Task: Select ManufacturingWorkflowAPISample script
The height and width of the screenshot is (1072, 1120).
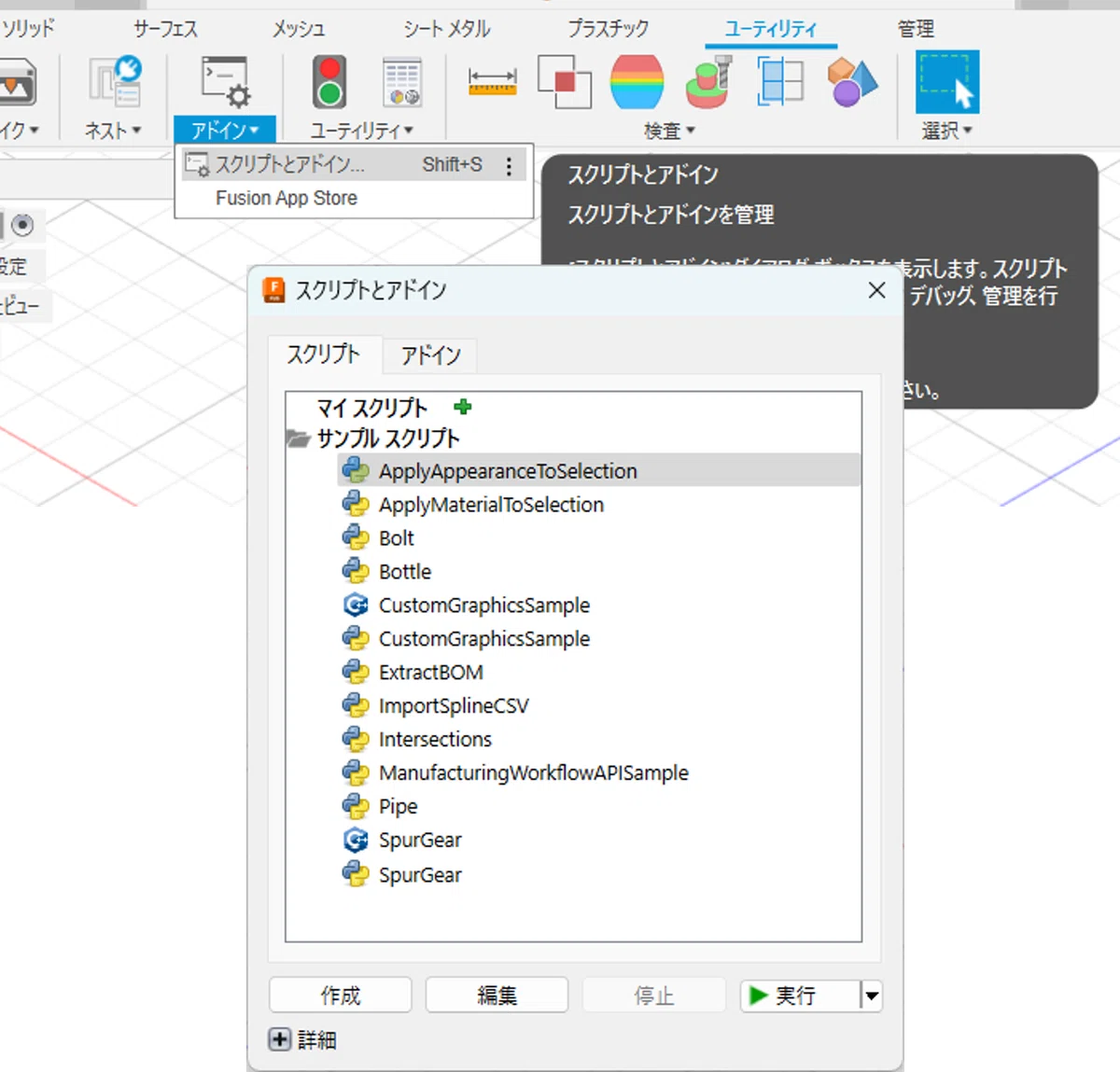Action: pos(534,773)
